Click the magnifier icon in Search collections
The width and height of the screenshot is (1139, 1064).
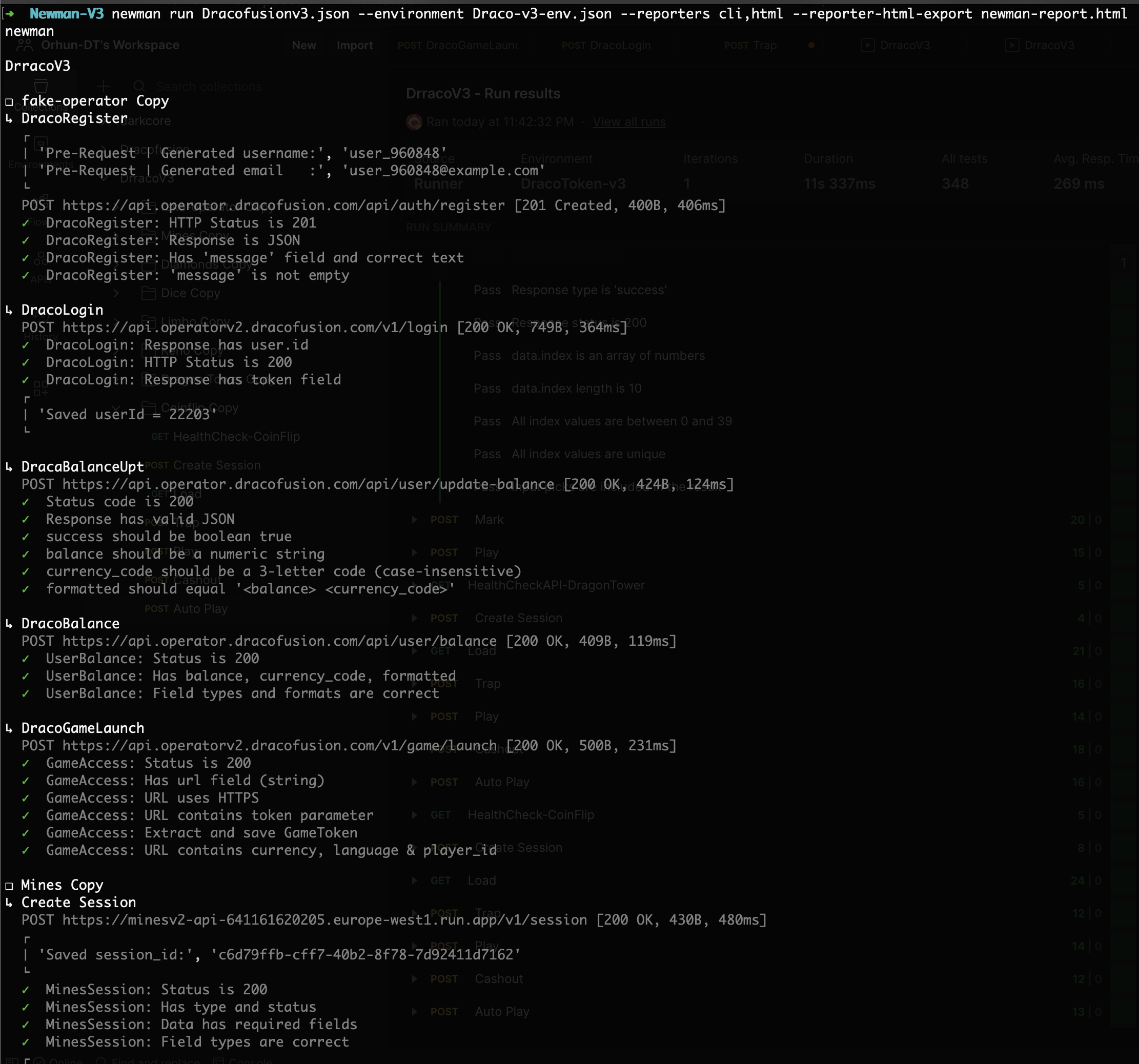click(139, 86)
